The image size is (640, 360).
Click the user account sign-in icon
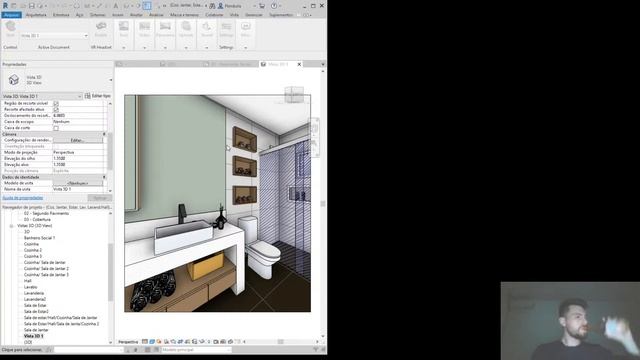(x=221, y=6)
